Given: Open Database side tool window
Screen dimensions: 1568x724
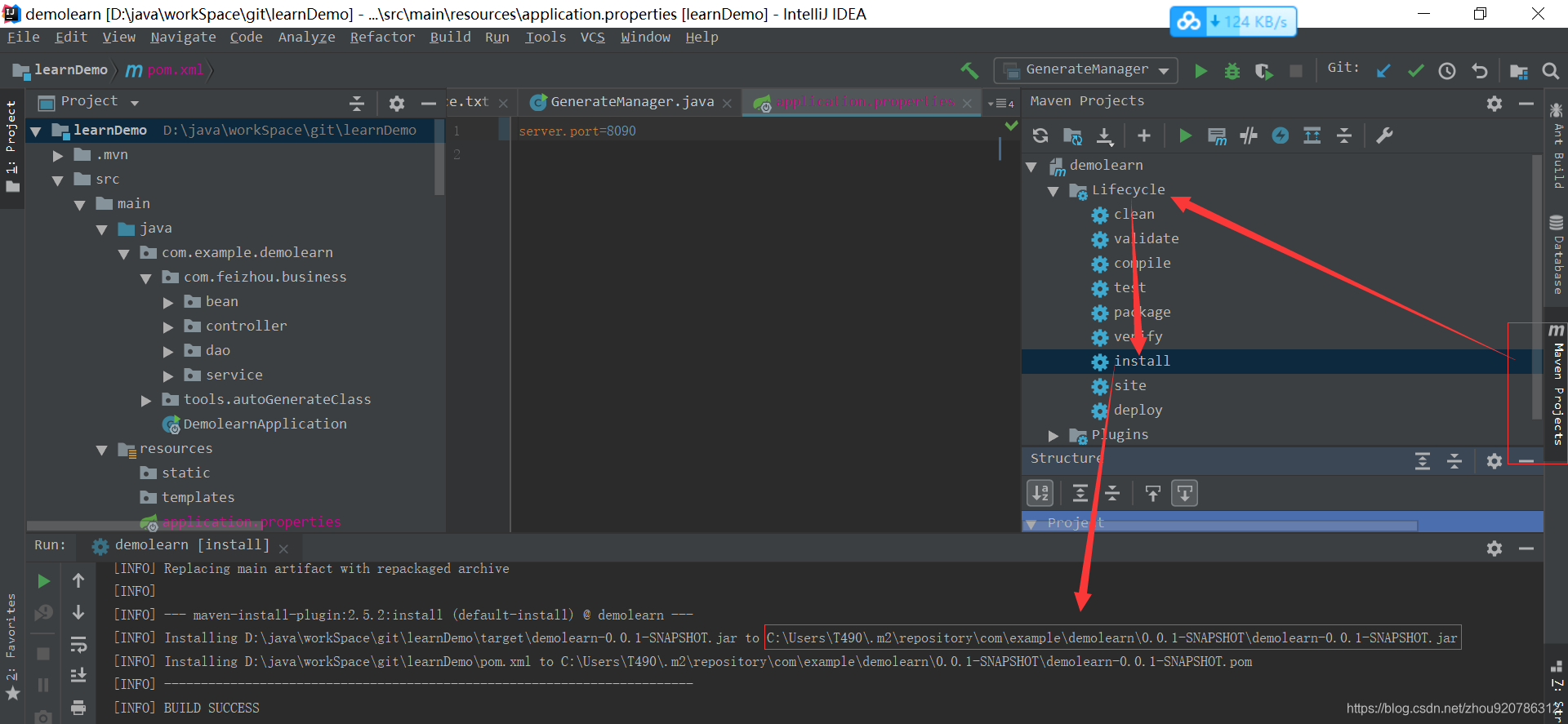Looking at the screenshot, I should pyautogui.click(x=1557, y=255).
